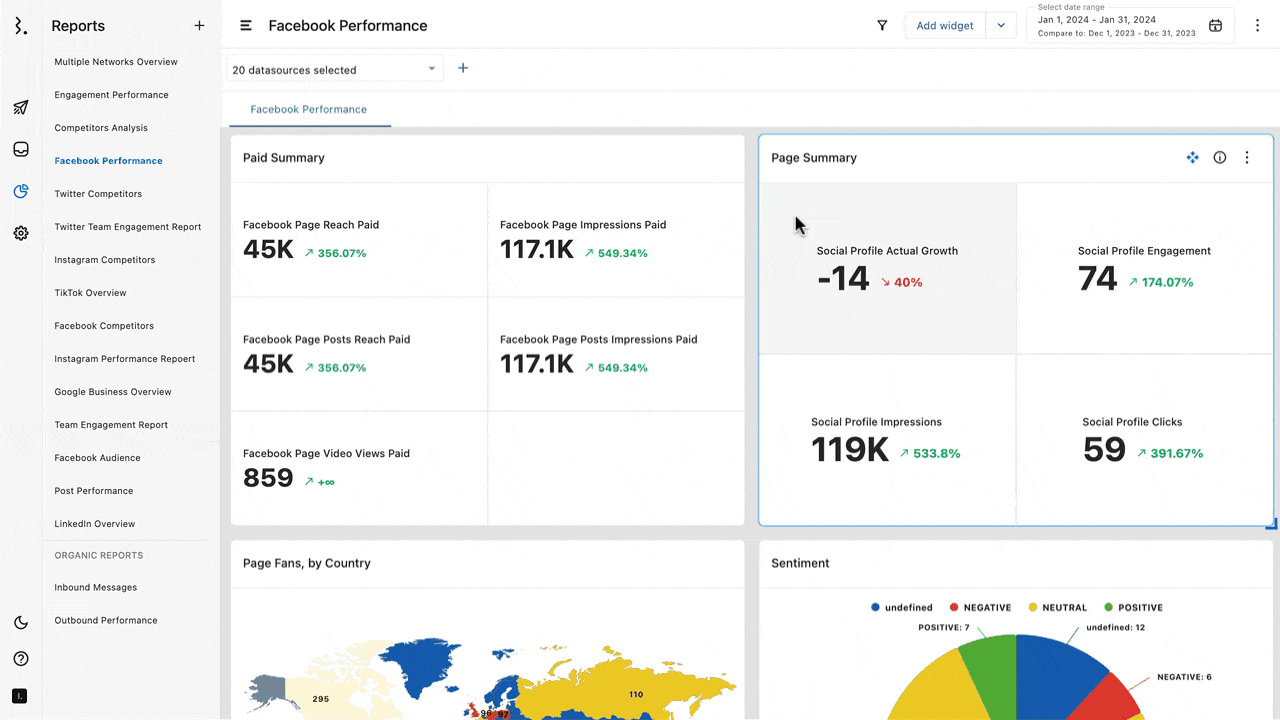Expand the 20 datasources selected dropdown
The height and width of the screenshot is (720, 1280).
point(335,70)
